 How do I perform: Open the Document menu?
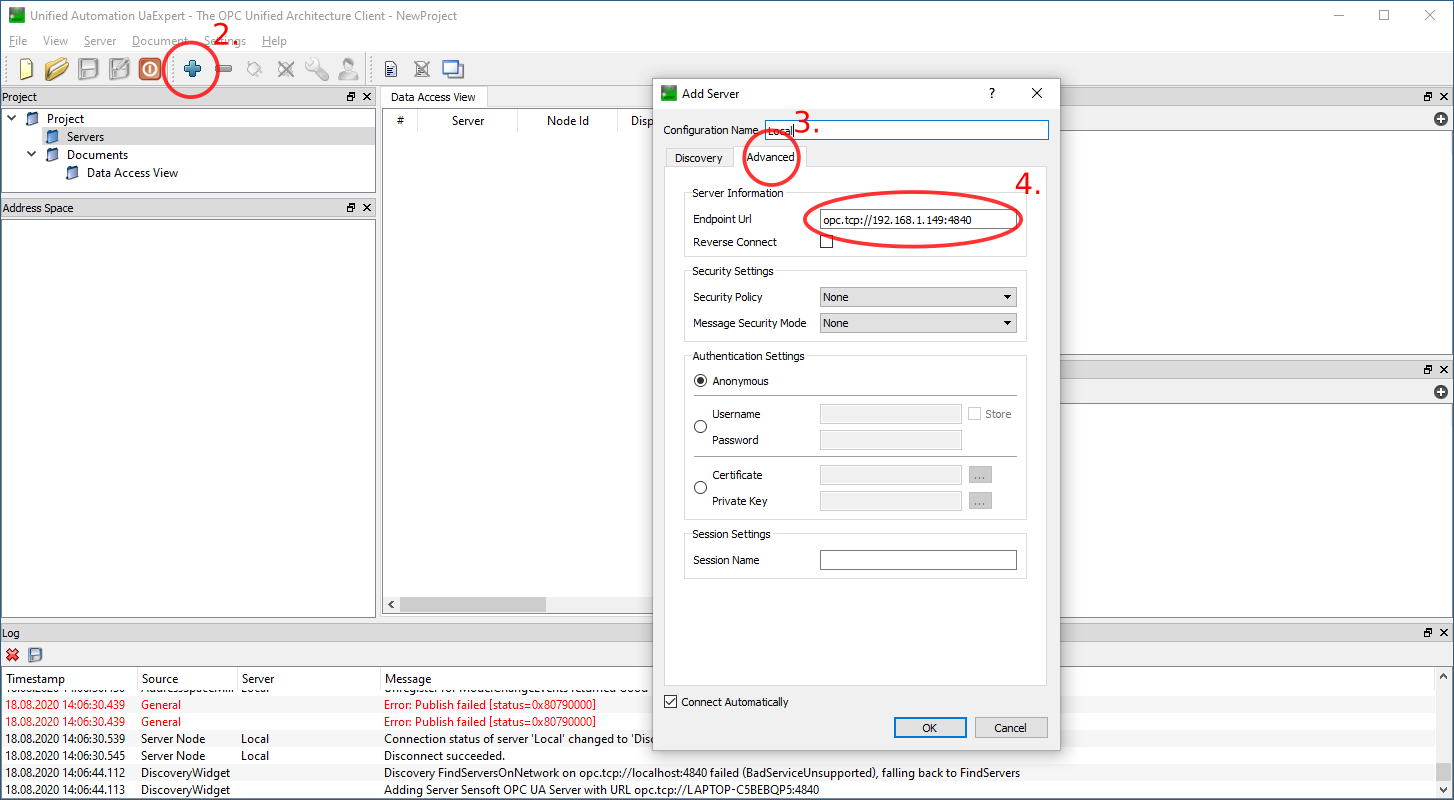tap(159, 41)
